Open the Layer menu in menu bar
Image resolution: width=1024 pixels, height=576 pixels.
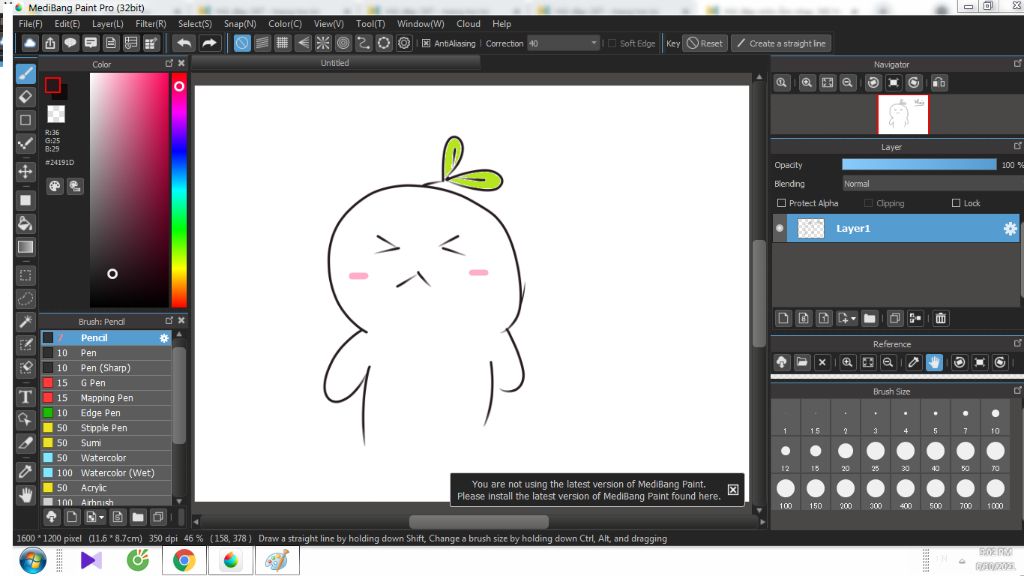pos(107,24)
